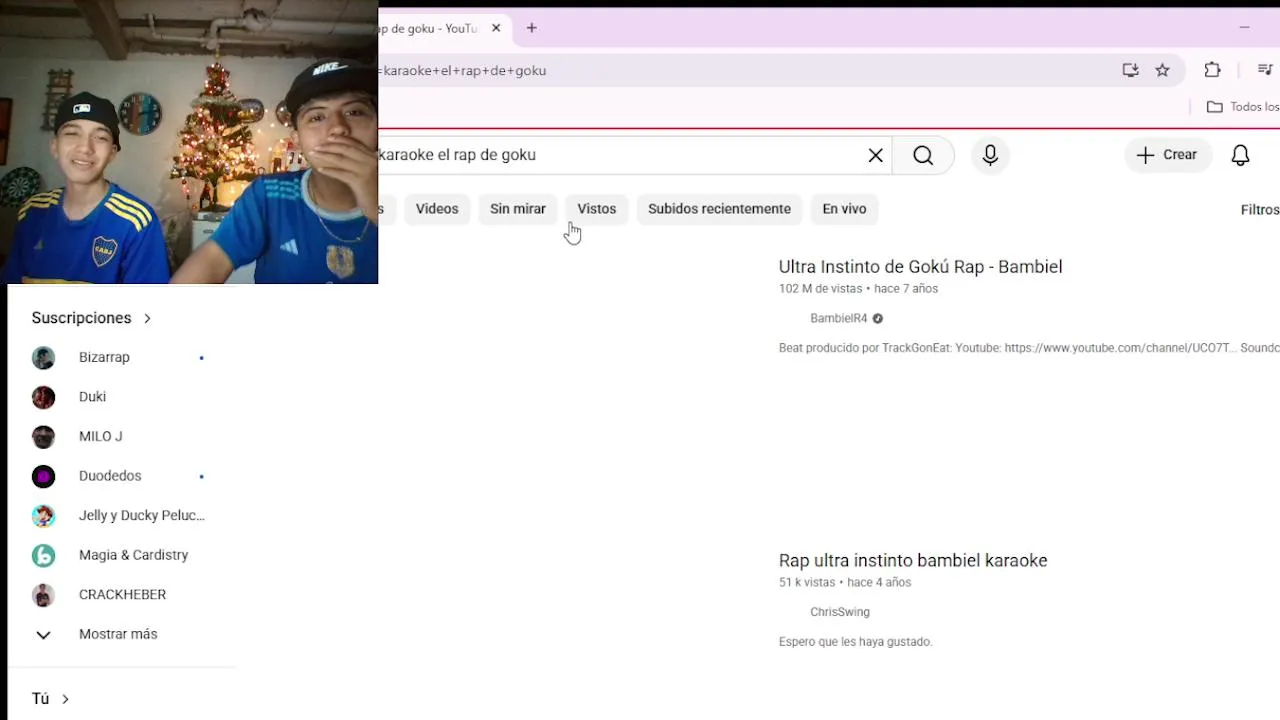Open the Filtros options
Image resolution: width=1280 pixels, height=720 pixels.
(1259, 210)
